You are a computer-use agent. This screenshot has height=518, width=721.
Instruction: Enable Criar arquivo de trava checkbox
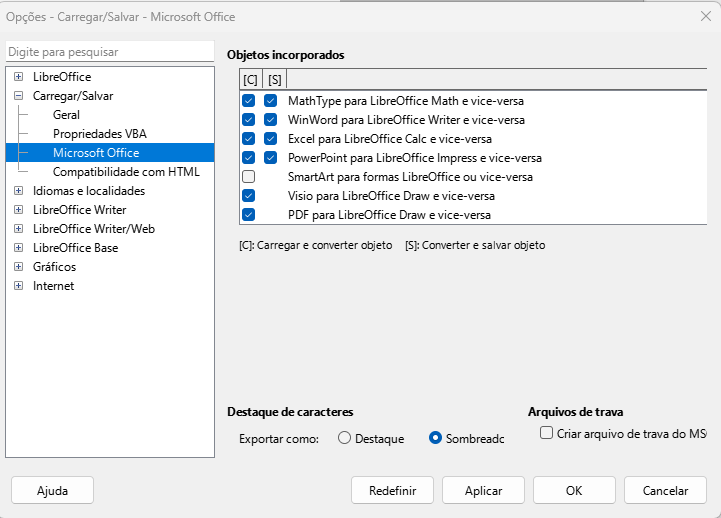click(x=546, y=433)
